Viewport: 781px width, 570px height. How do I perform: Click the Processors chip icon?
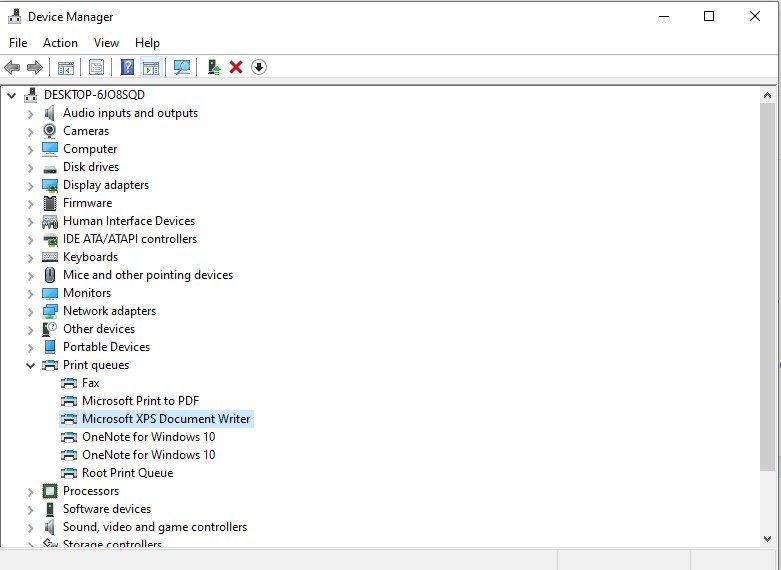click(x=50, y=491)
